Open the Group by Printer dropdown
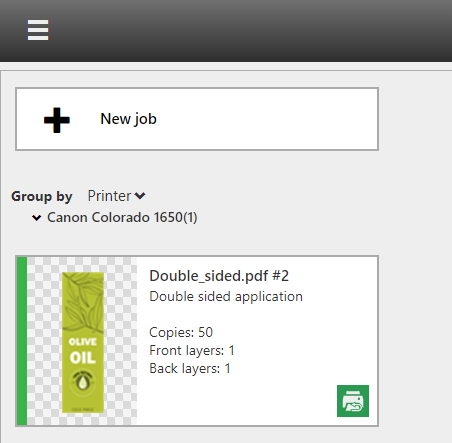Screen dimensions: 452x443 click(116, 196)
